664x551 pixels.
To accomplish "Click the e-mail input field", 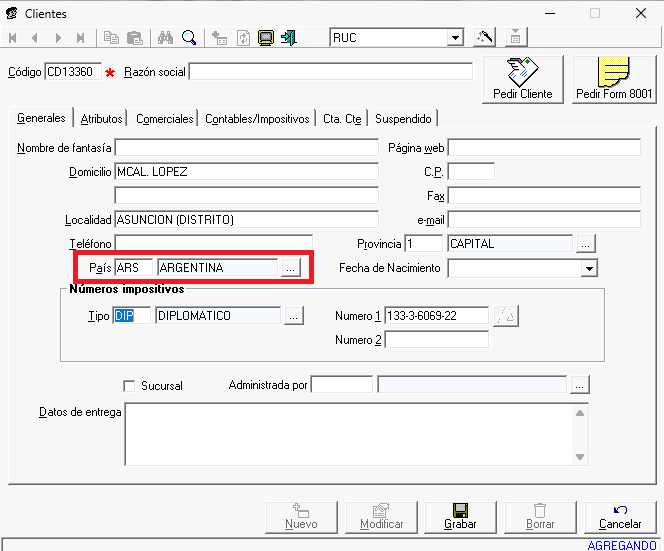I will coord(543,219).
